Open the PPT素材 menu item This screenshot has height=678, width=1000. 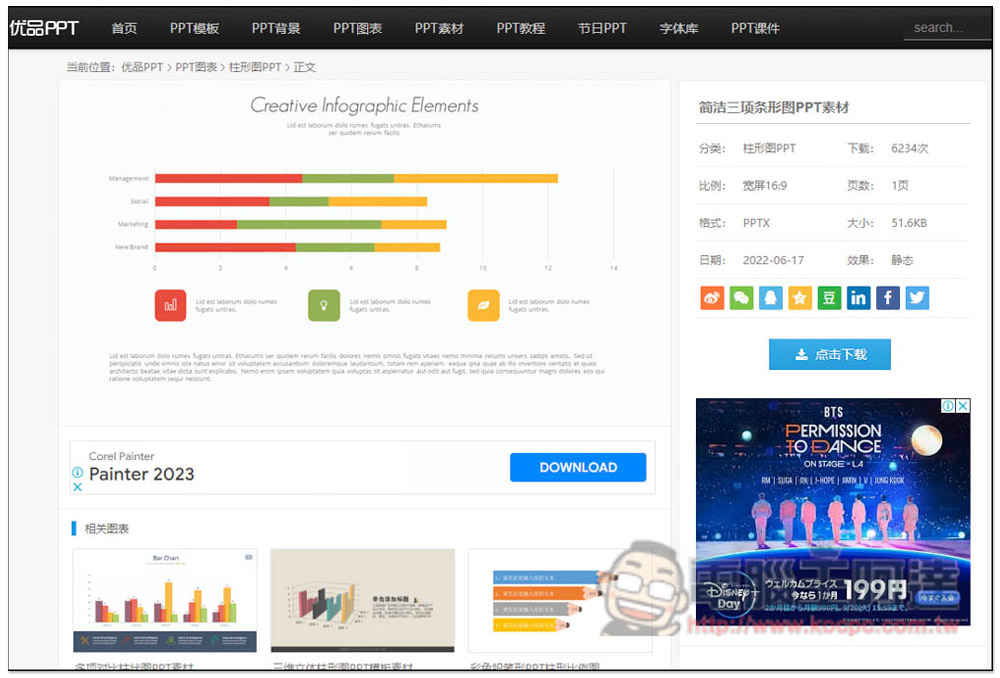[x=439, y=28]
